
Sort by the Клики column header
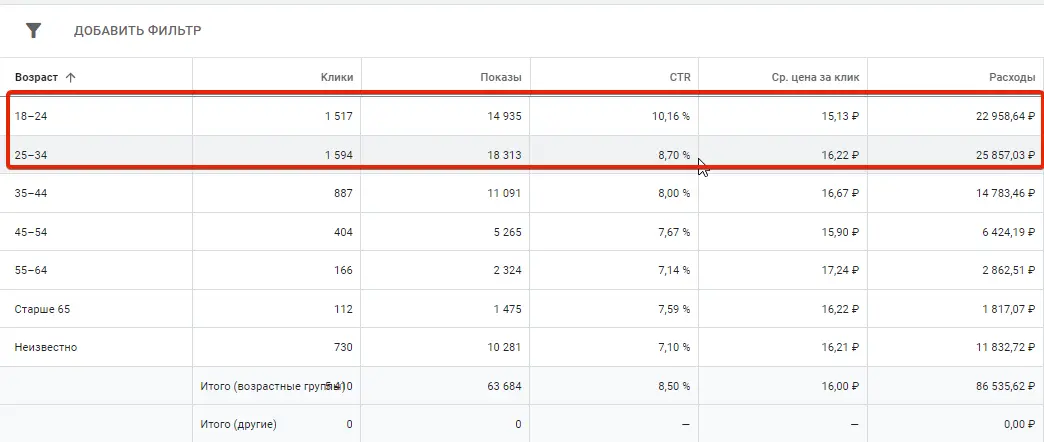point(336,77)
